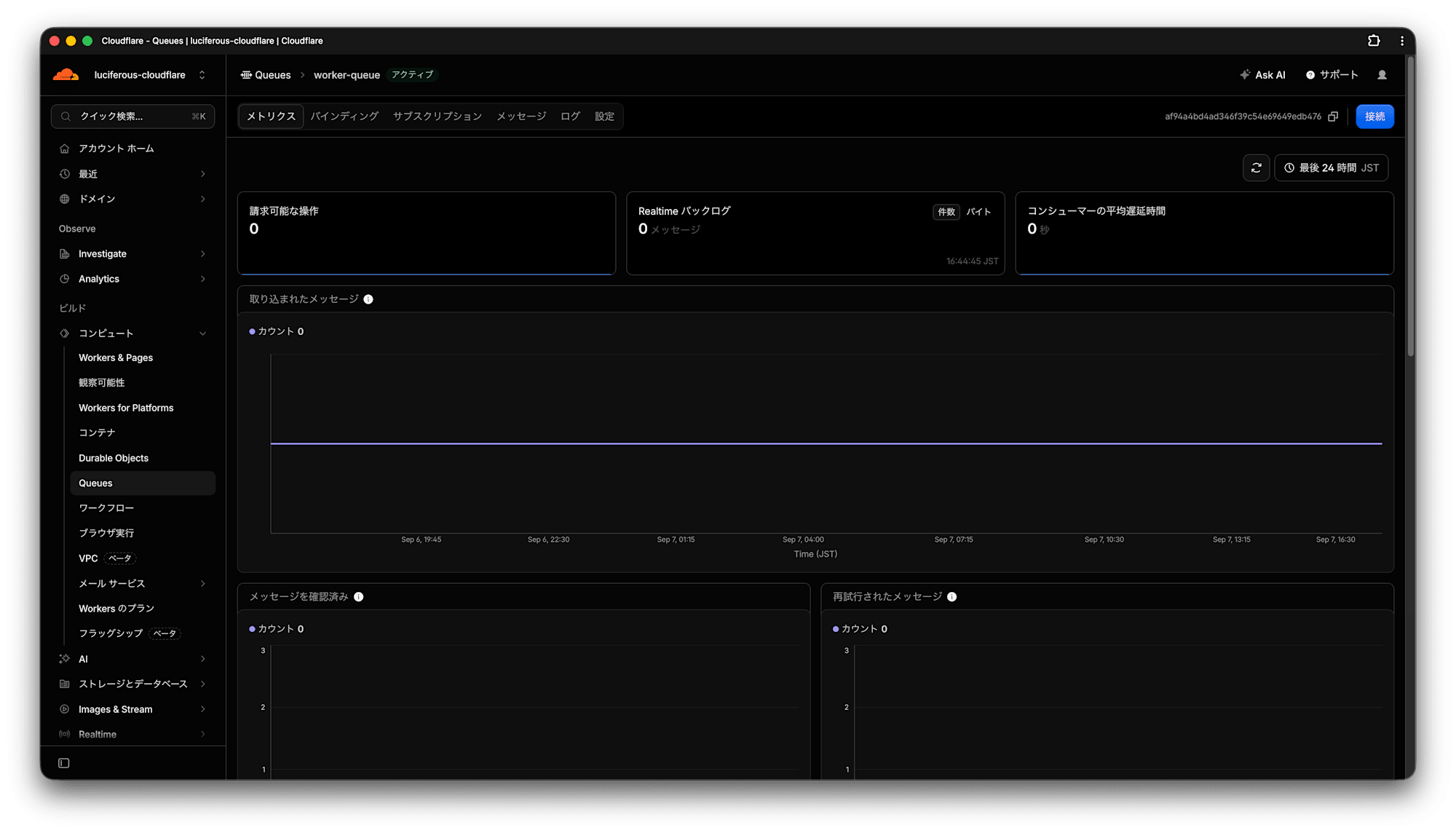Open the 最後 24 時間 time range dropdown
1456x833 pixels.
point(1332,168)
